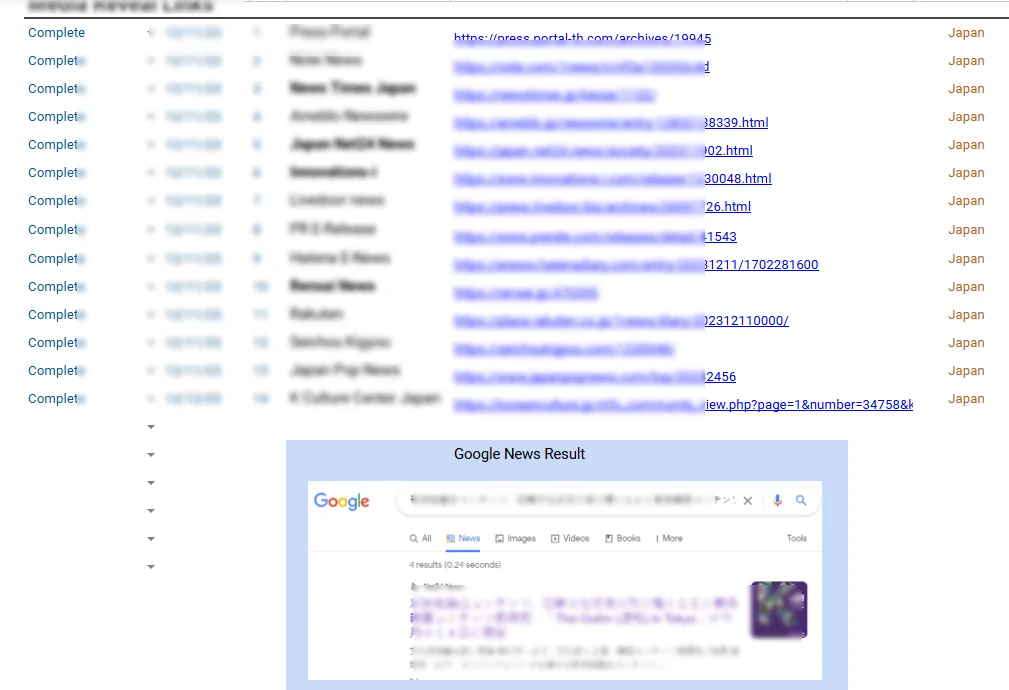Click inside the Google search input field
Image resolution: width=1009 pixels, height=690 pixels.
pos(573,500)
